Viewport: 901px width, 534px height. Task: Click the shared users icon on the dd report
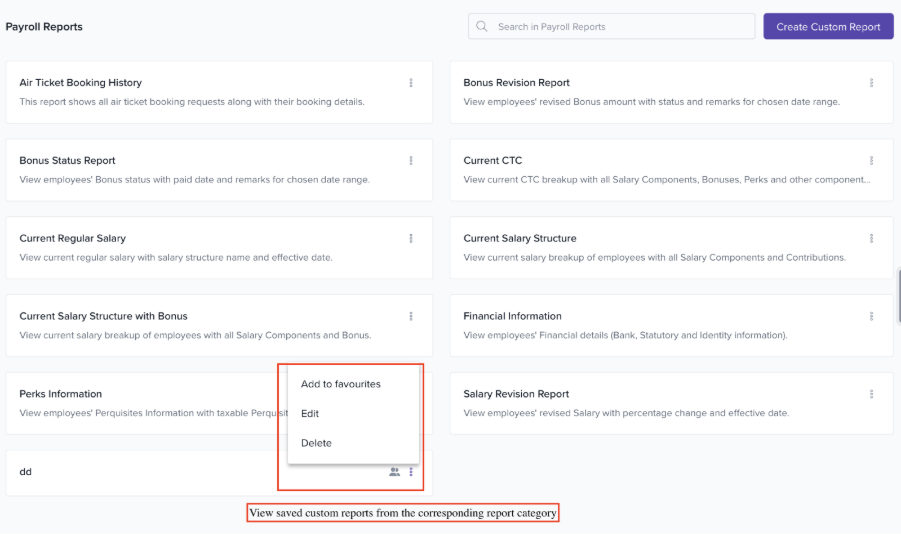394,472
